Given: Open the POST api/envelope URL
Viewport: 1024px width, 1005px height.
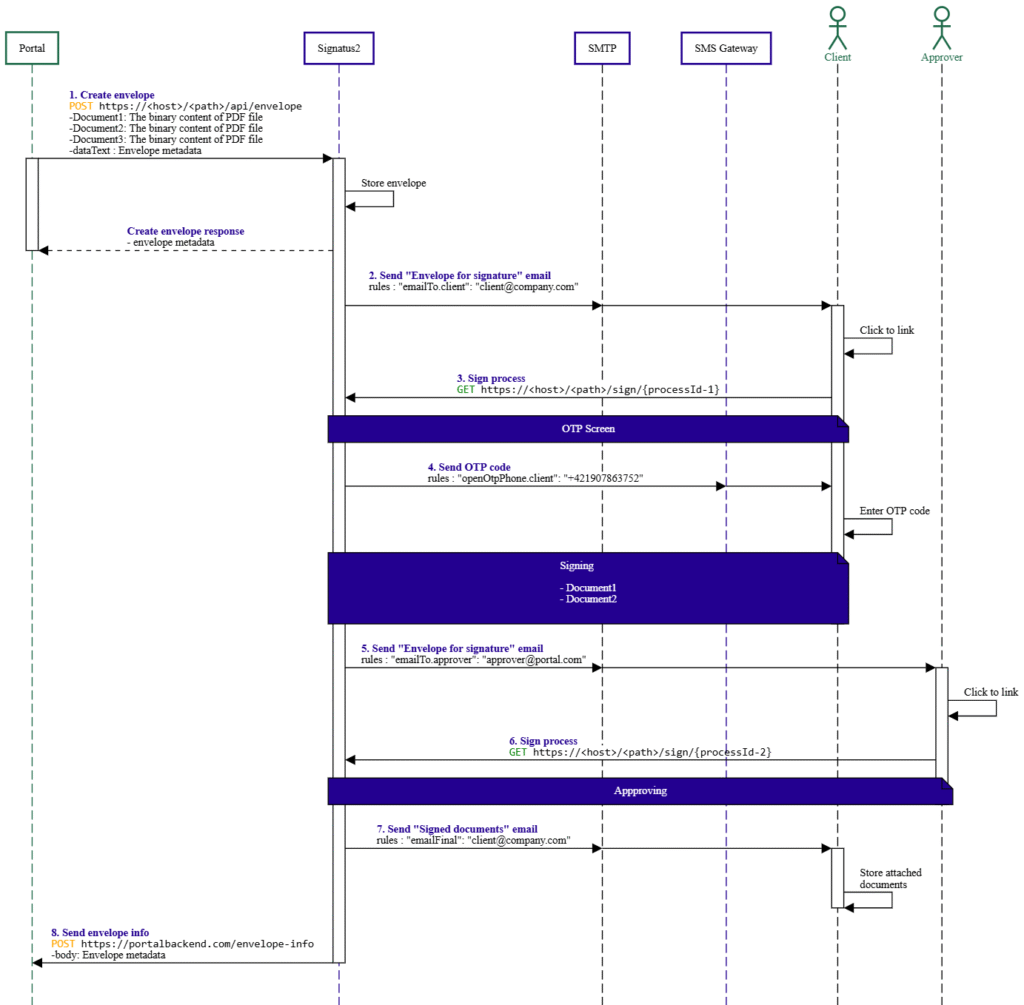Looking at the screenshot, I should [199, 106].
